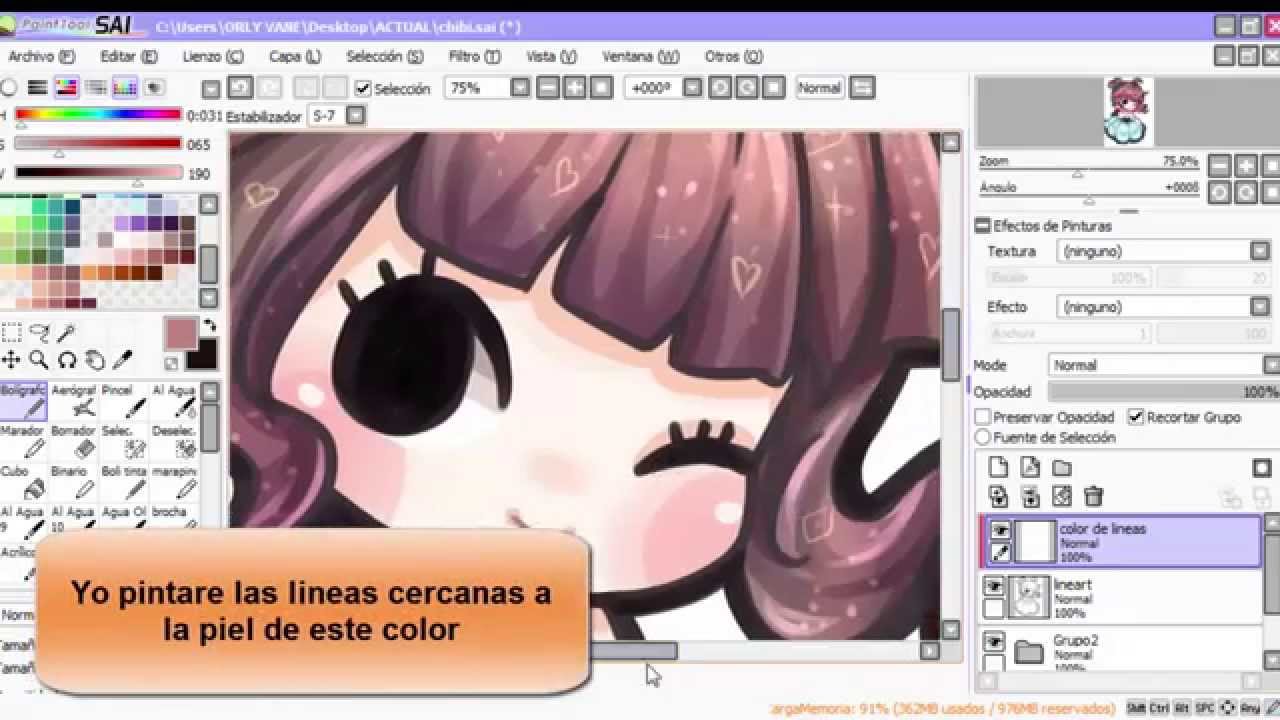
Task: Choose the Binario pen tool
Action: pos(73,482)
